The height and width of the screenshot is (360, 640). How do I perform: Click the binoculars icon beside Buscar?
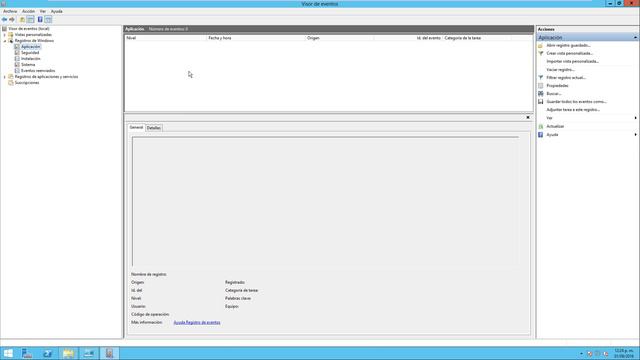click(x=541, y=93)
